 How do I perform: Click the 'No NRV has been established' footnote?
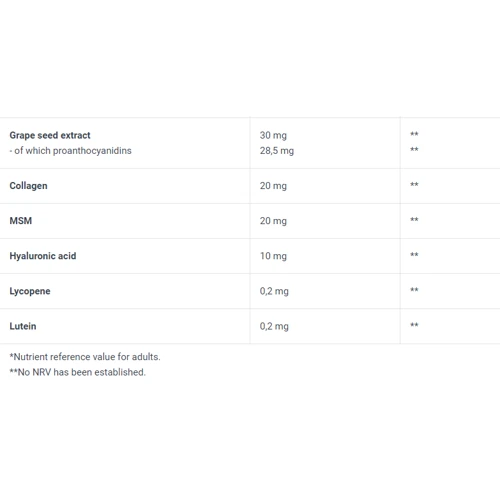coord(78,372)
